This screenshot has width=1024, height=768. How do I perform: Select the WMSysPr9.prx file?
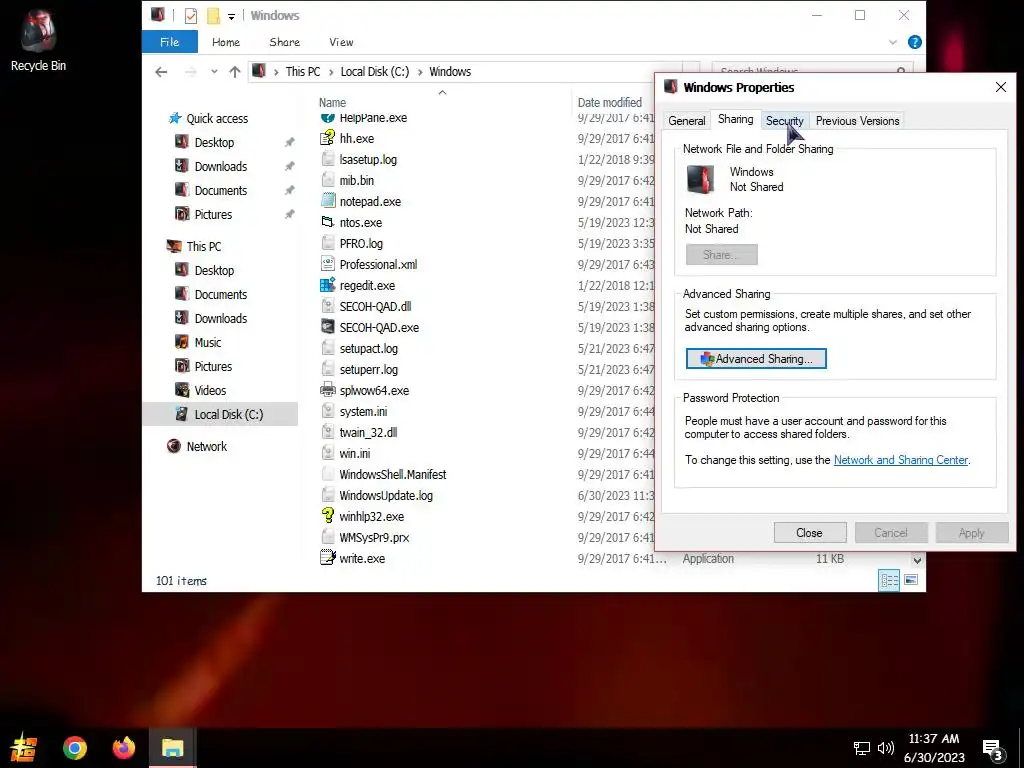click(x=374, y=537)
